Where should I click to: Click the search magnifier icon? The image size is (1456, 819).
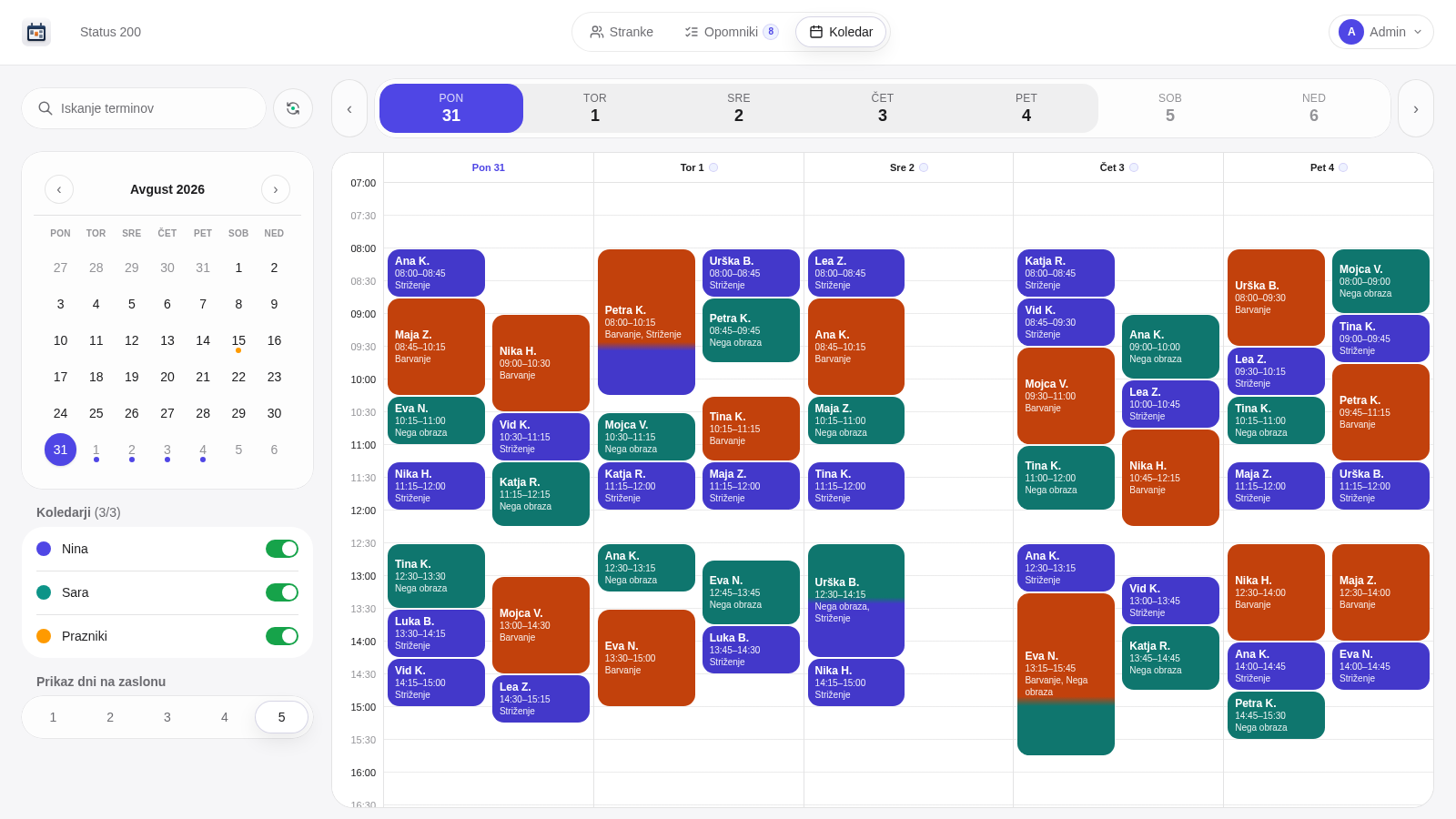(x=45, y=108)
